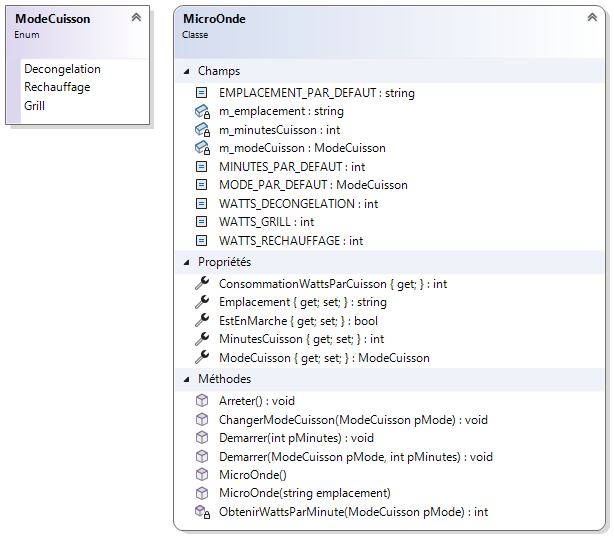Collapse the Méthodes section triangle
Viewport: 614px width, 537px height.
pos(187,379)
